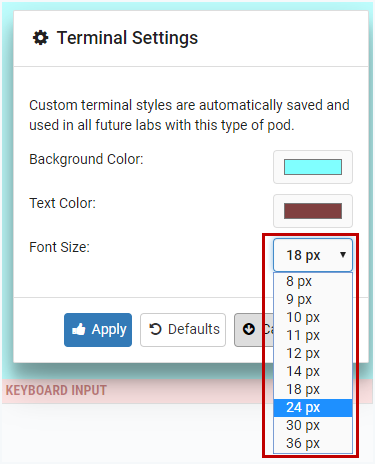Click the thumbs-up icon on Apply
This screenshot has height=464, width=375.
(79, 329)
